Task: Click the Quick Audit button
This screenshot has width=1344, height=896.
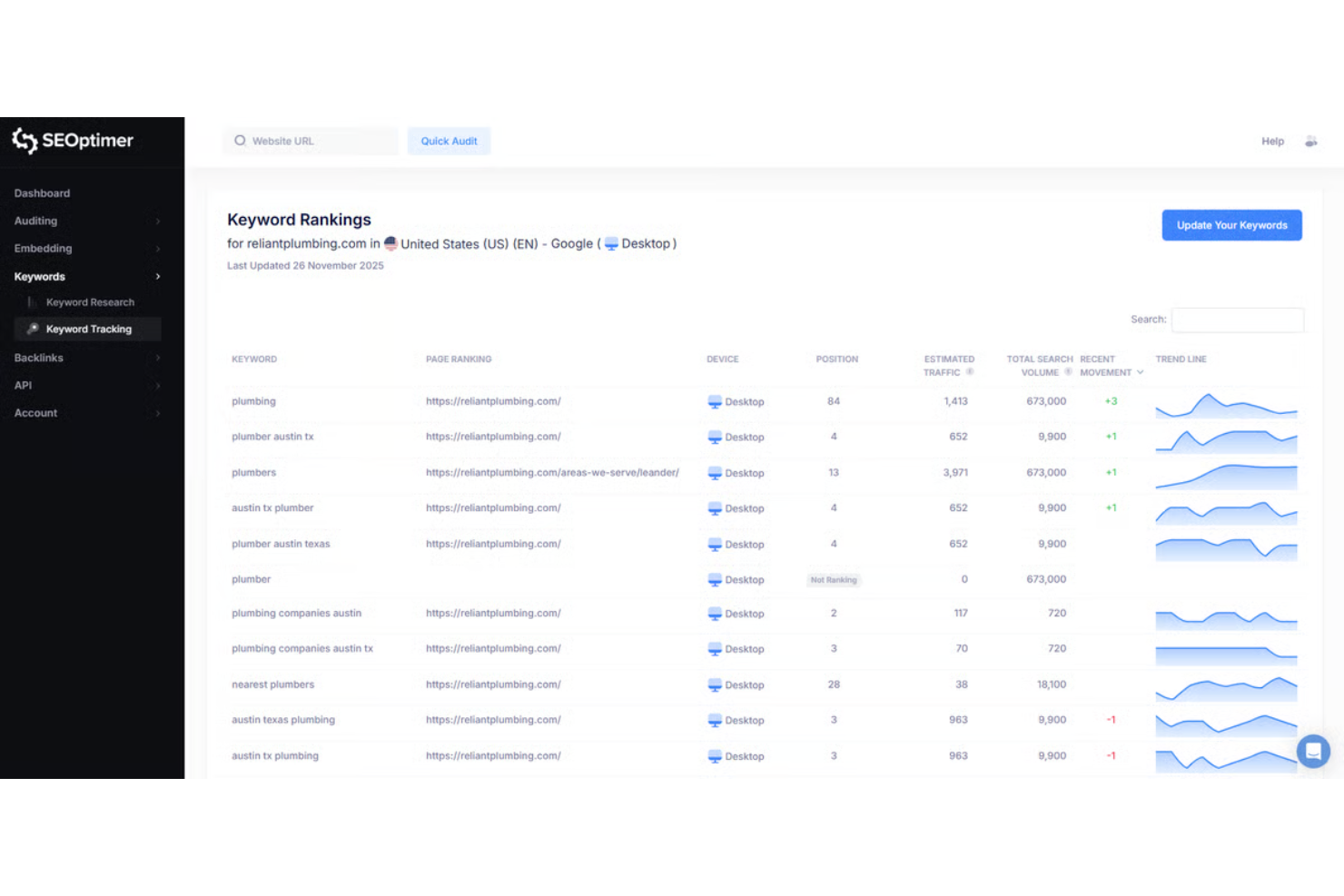Action: pos(449,141)
